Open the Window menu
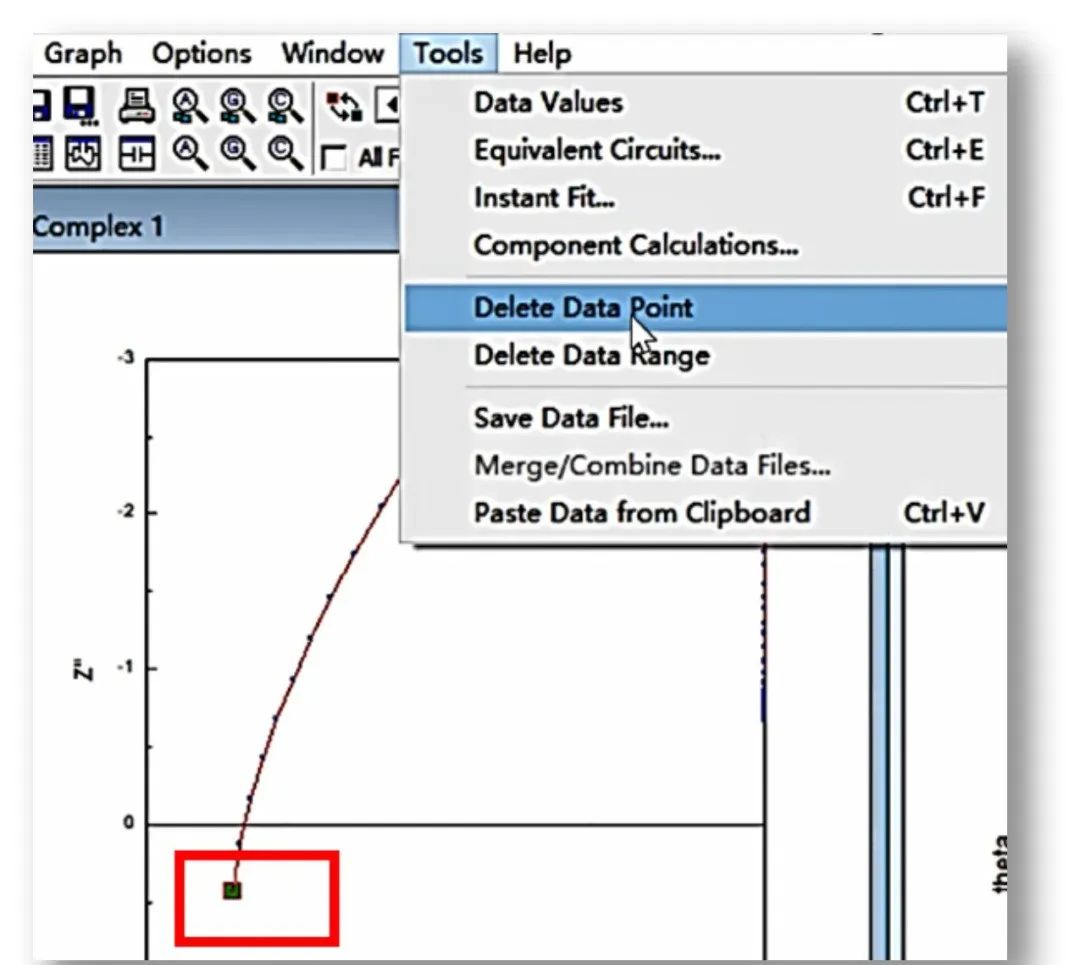The height and width of the screenshot is (965, 1080). coord(333,53)
